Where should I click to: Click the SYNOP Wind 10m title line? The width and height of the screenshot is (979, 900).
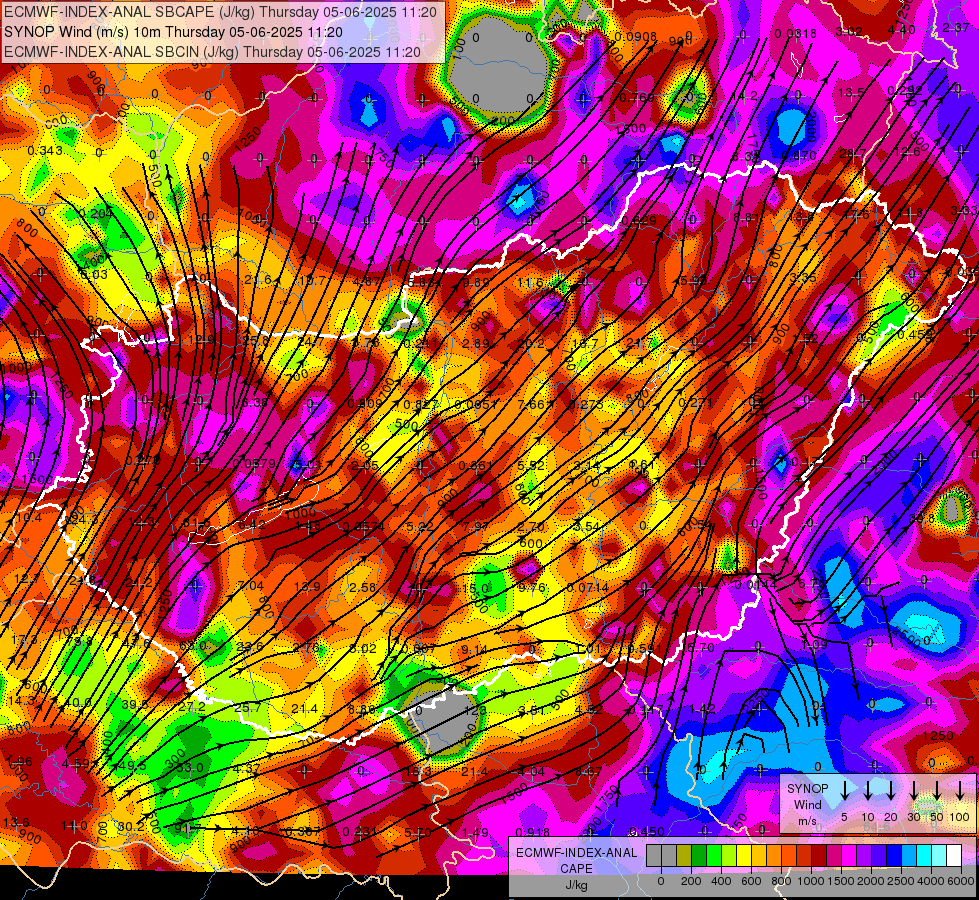pyautogui.click(x=173, y=32)
